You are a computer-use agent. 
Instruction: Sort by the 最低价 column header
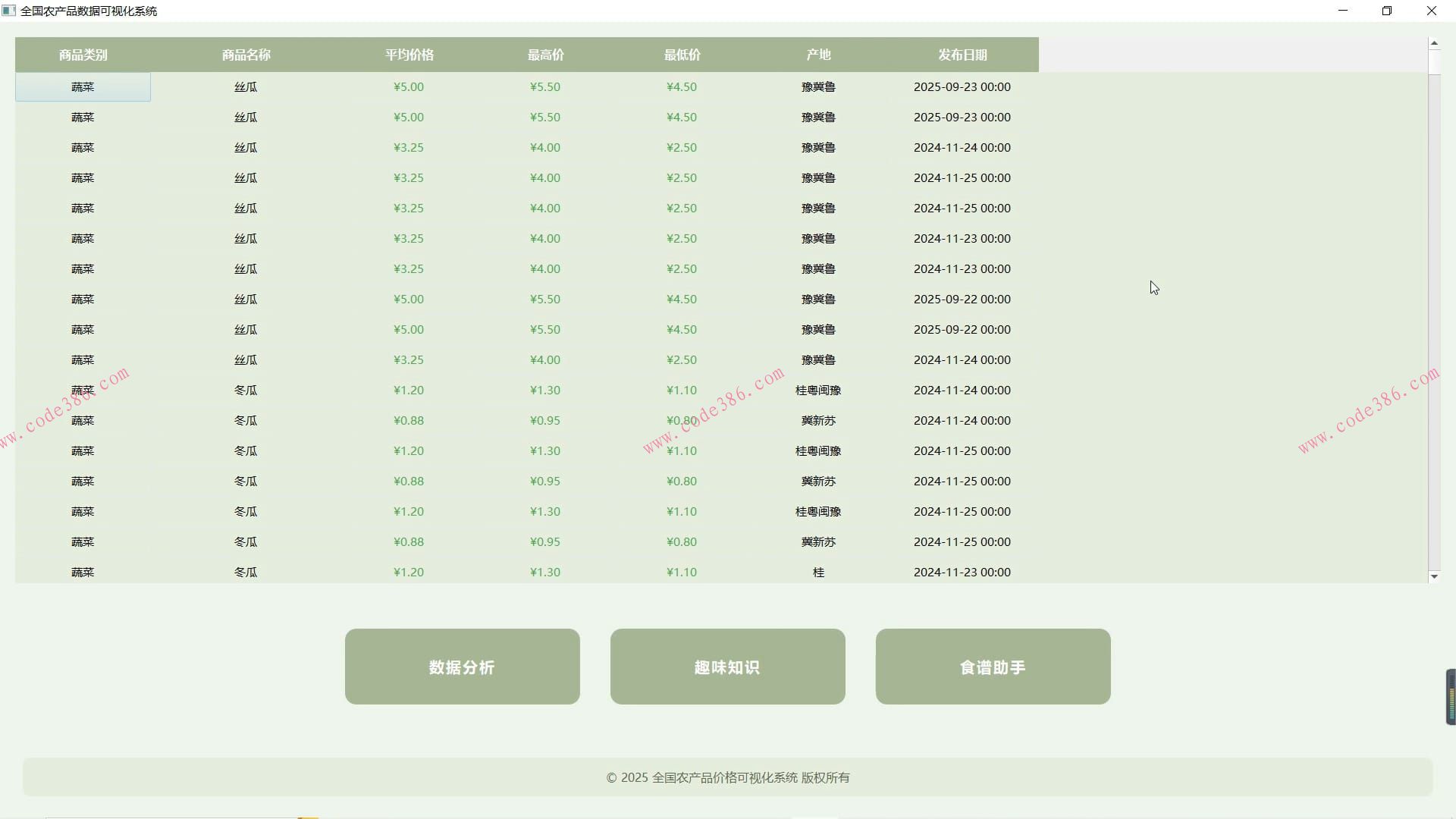[x=682, y=55]
